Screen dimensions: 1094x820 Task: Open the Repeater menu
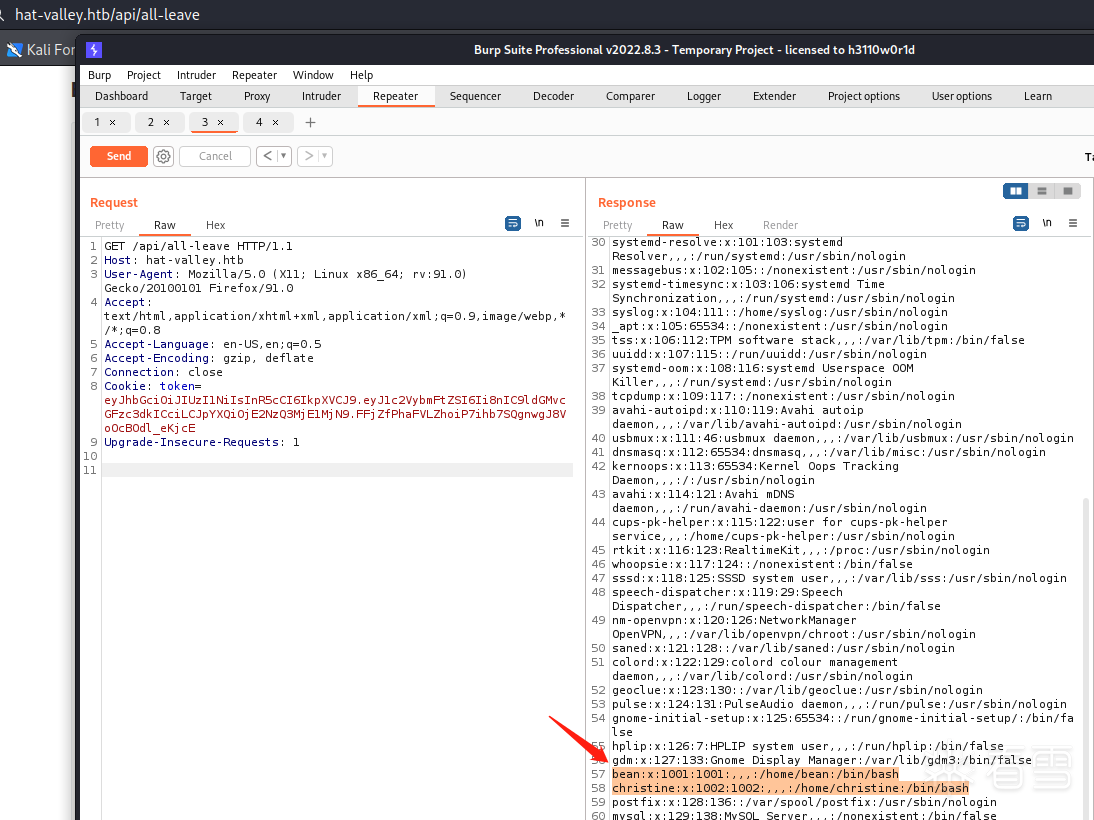click(254, 75)
